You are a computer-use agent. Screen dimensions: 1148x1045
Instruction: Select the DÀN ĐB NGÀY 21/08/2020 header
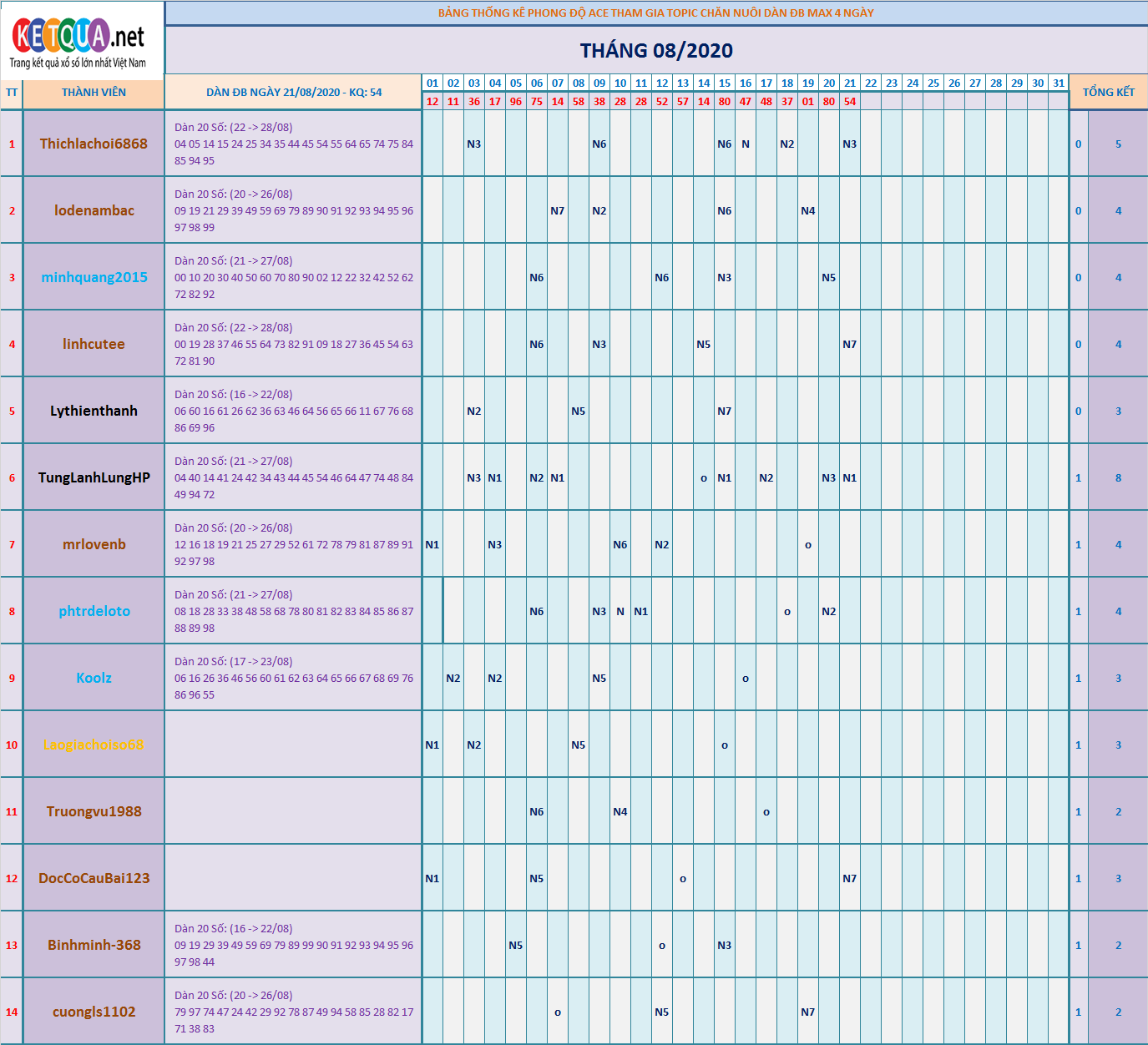[294, 92]
